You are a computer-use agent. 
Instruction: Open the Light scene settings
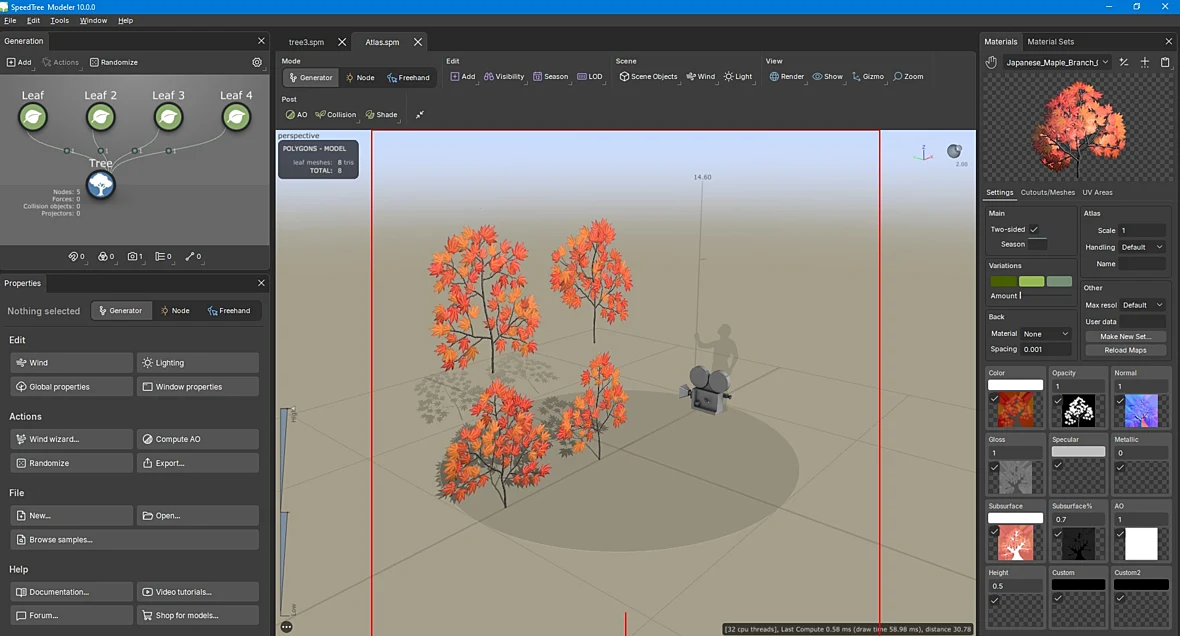tap(738, 77)
